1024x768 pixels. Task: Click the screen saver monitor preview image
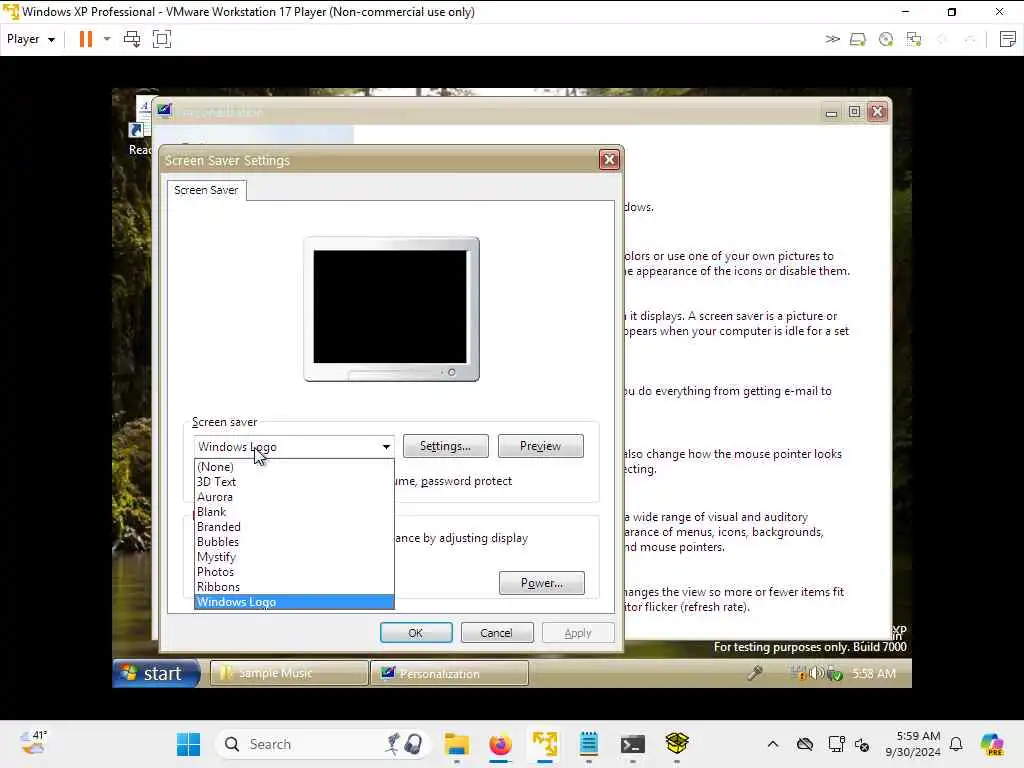tap(391, 309)
